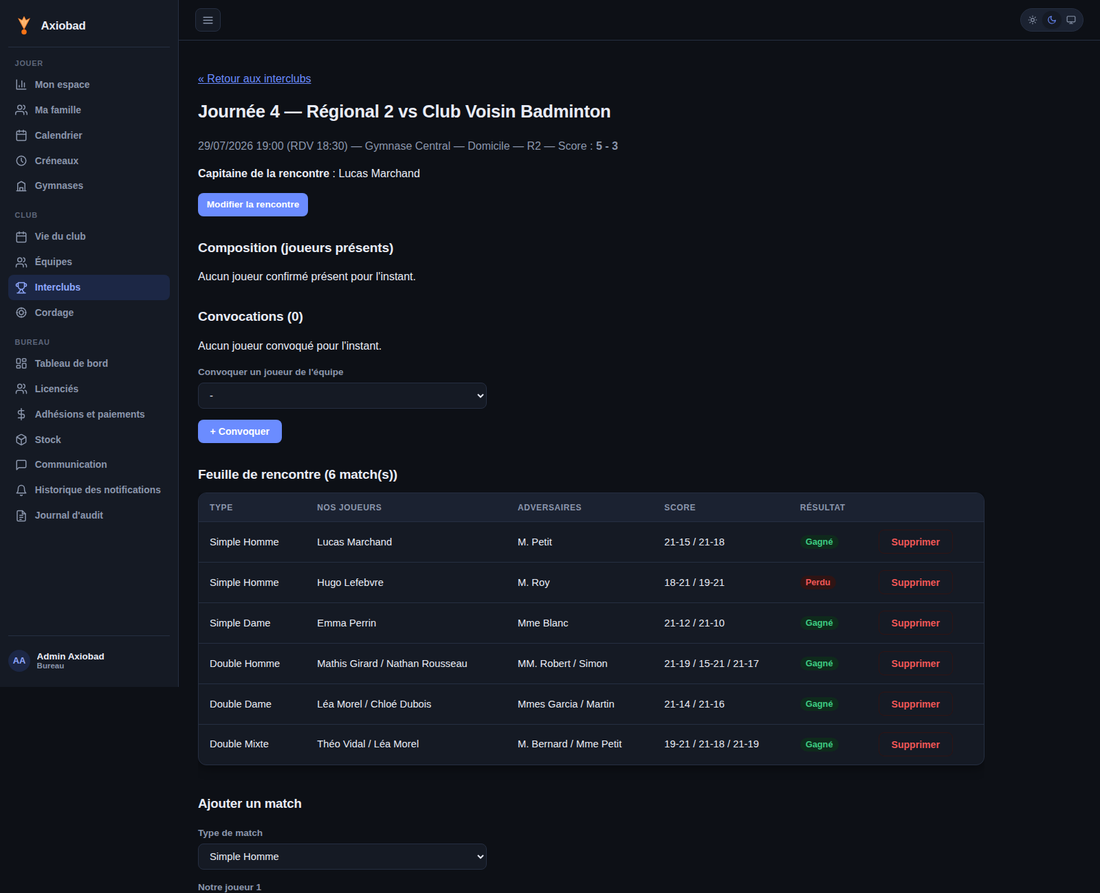Click the + Convoquer button

coord(239,431)
